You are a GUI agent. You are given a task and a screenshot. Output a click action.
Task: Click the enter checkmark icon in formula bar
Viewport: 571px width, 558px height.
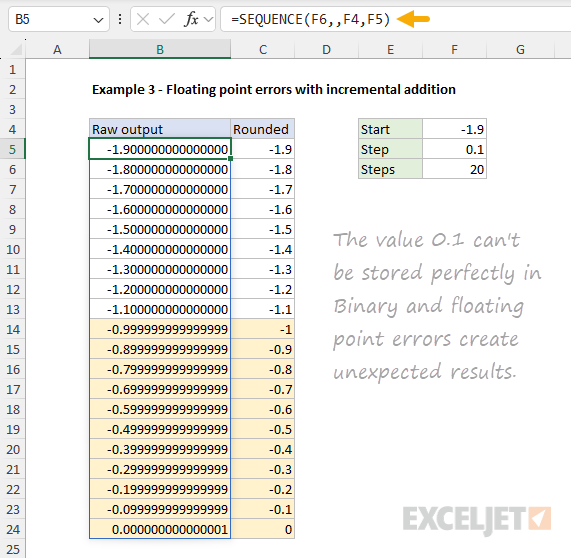pos(167,19)
